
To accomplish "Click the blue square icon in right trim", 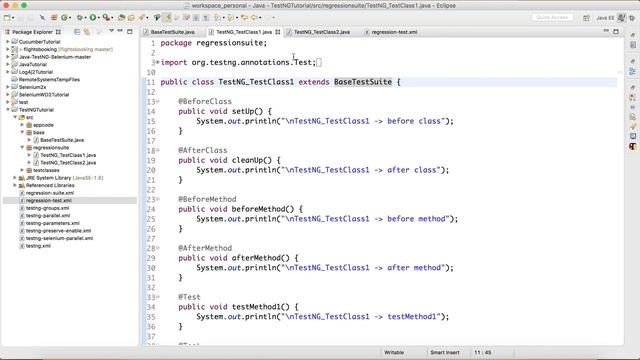I will (x=633, y=136).
